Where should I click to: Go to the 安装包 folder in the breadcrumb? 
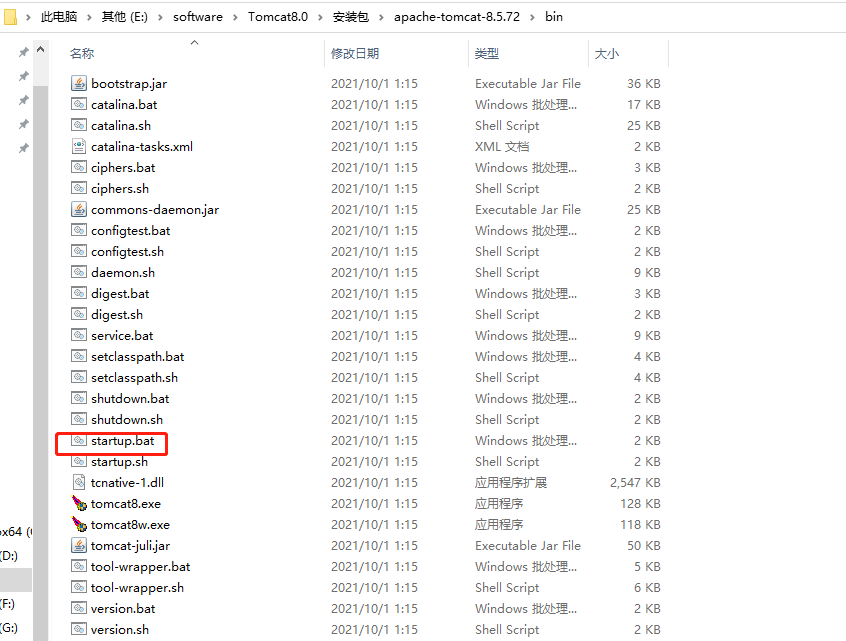click(x=351, y=17)
